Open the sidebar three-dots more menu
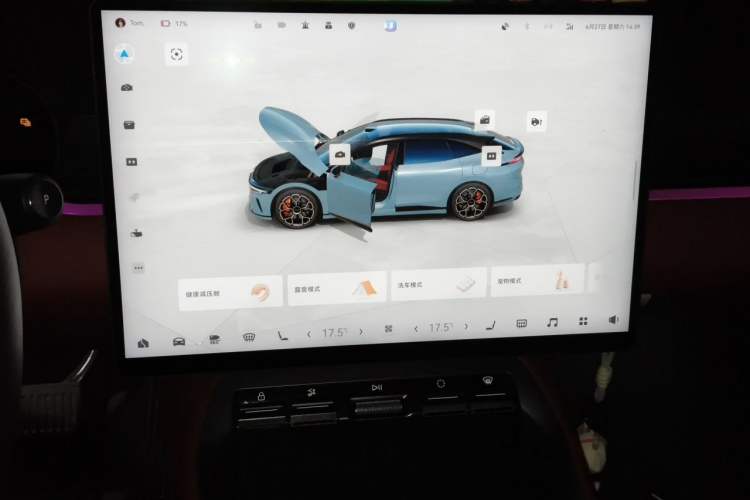Screen dimensions: 750x500 138,268
